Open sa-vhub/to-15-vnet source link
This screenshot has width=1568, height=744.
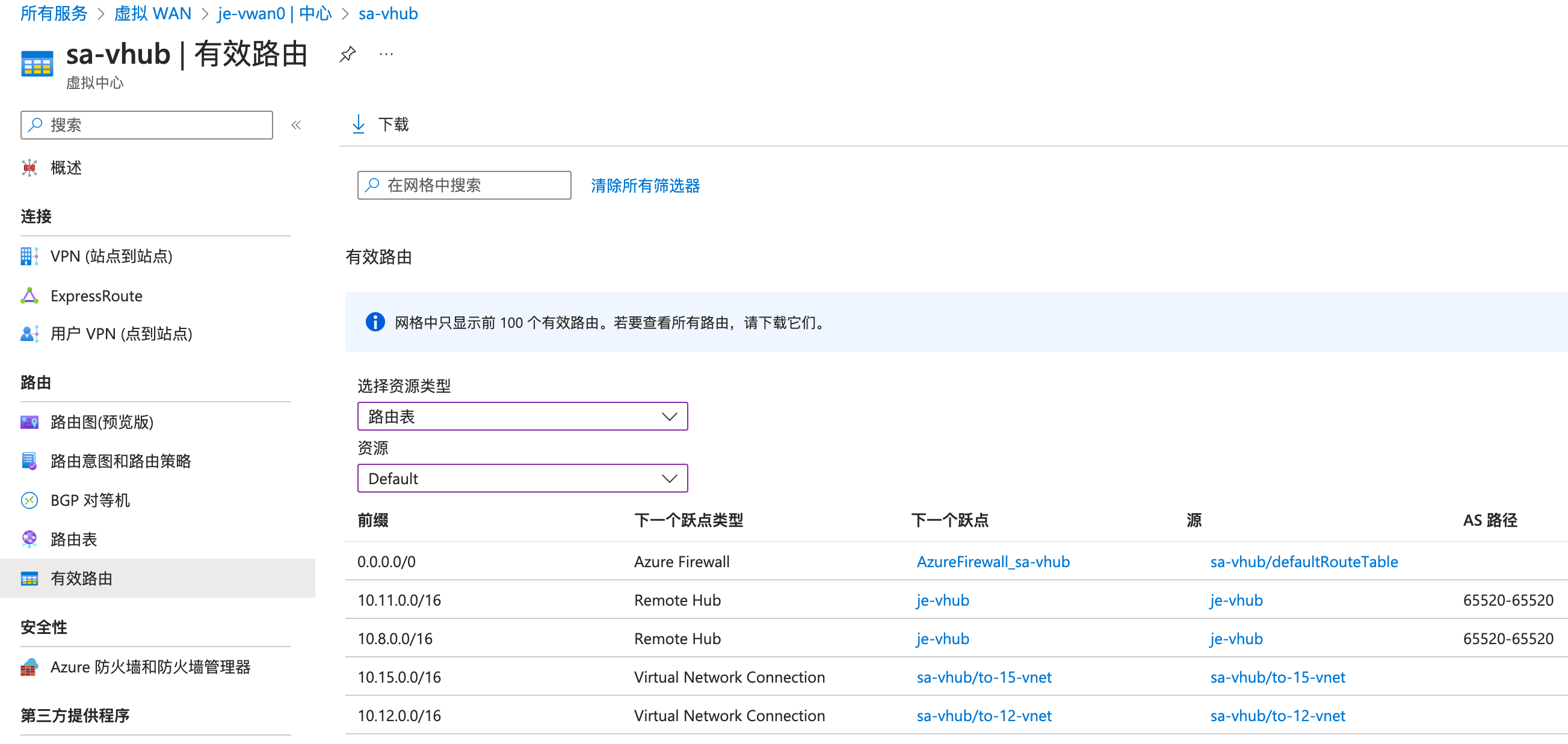coord(1277,678)
